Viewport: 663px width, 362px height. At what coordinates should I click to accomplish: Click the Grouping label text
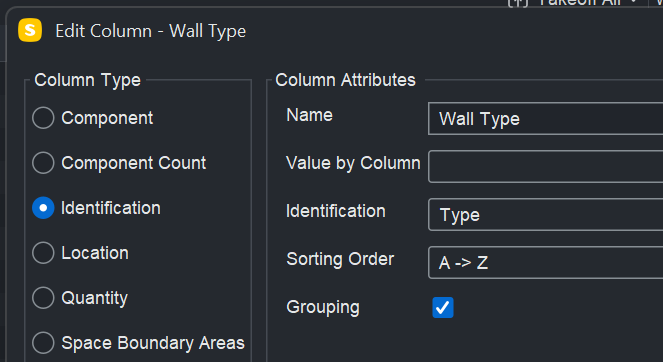323,307
